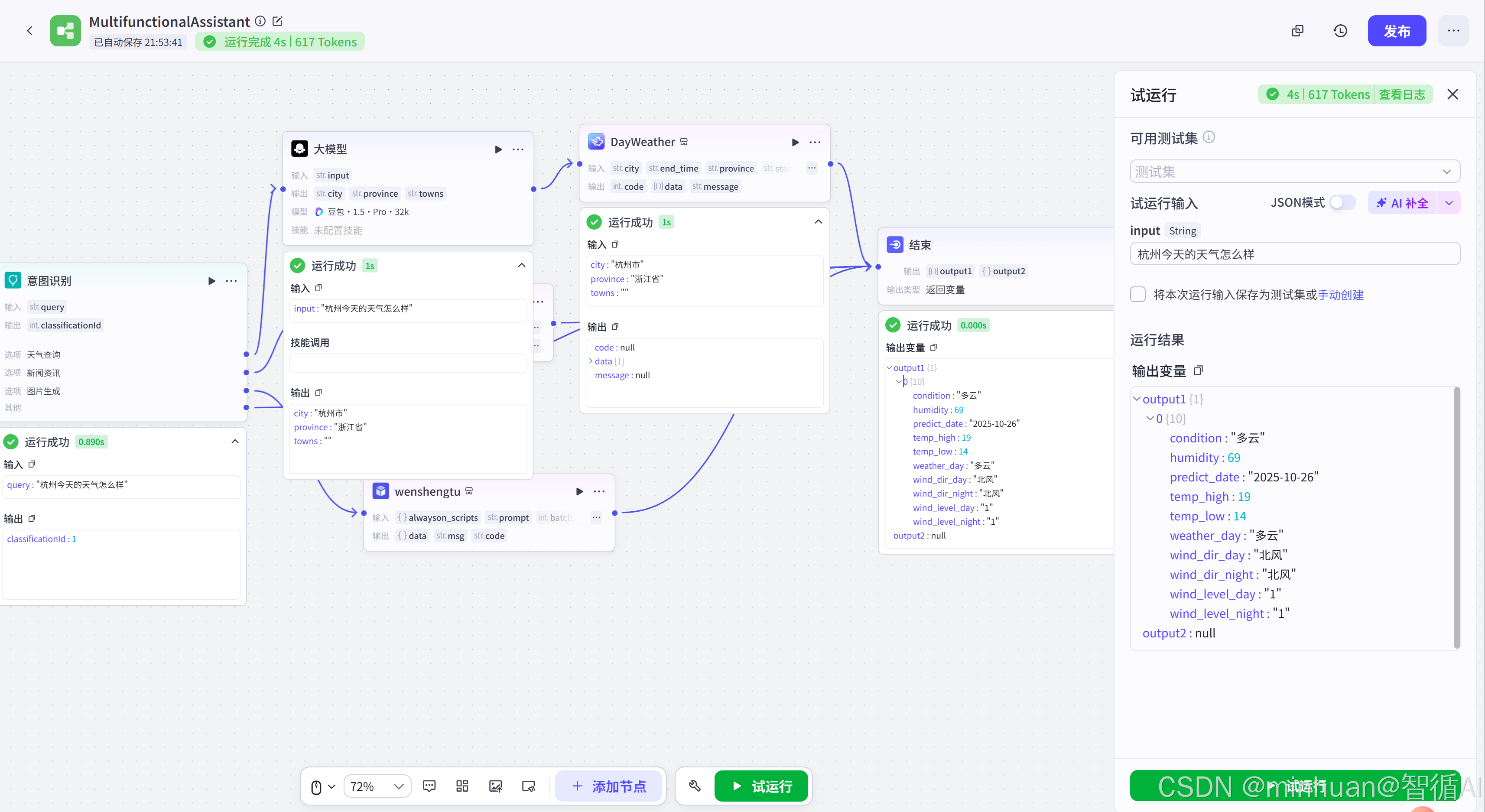
Task: Open the wrench debug tool icon
Action: click(x=695, y=786)
